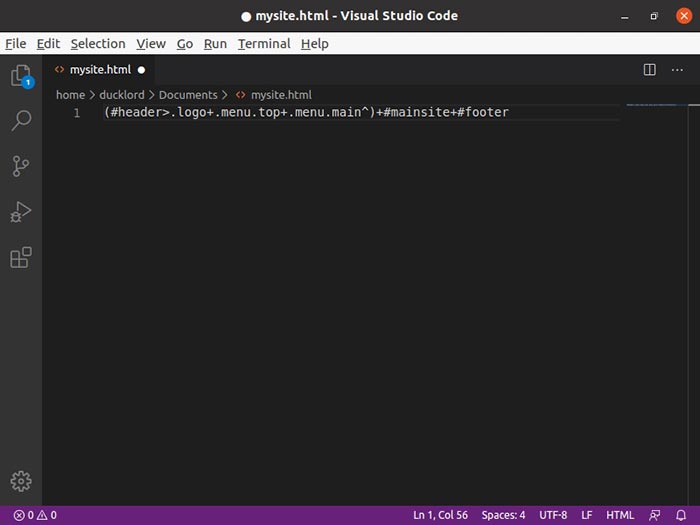Click the feedback icon in status bar
Screen dimensions: 700x525
pos(654,515)
